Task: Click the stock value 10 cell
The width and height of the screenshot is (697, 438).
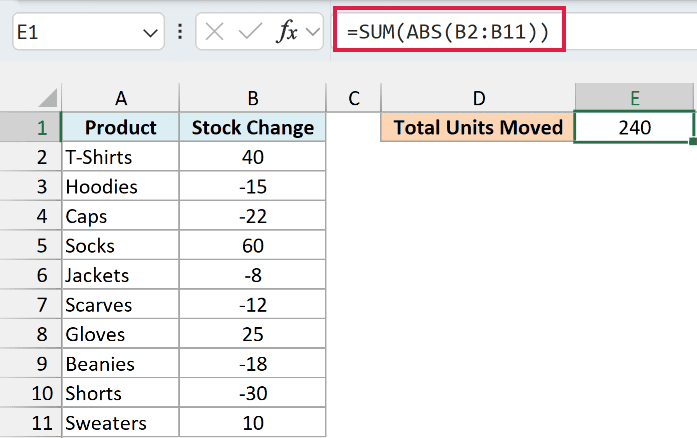Action: pyautogui.click(x=252, y=422)
